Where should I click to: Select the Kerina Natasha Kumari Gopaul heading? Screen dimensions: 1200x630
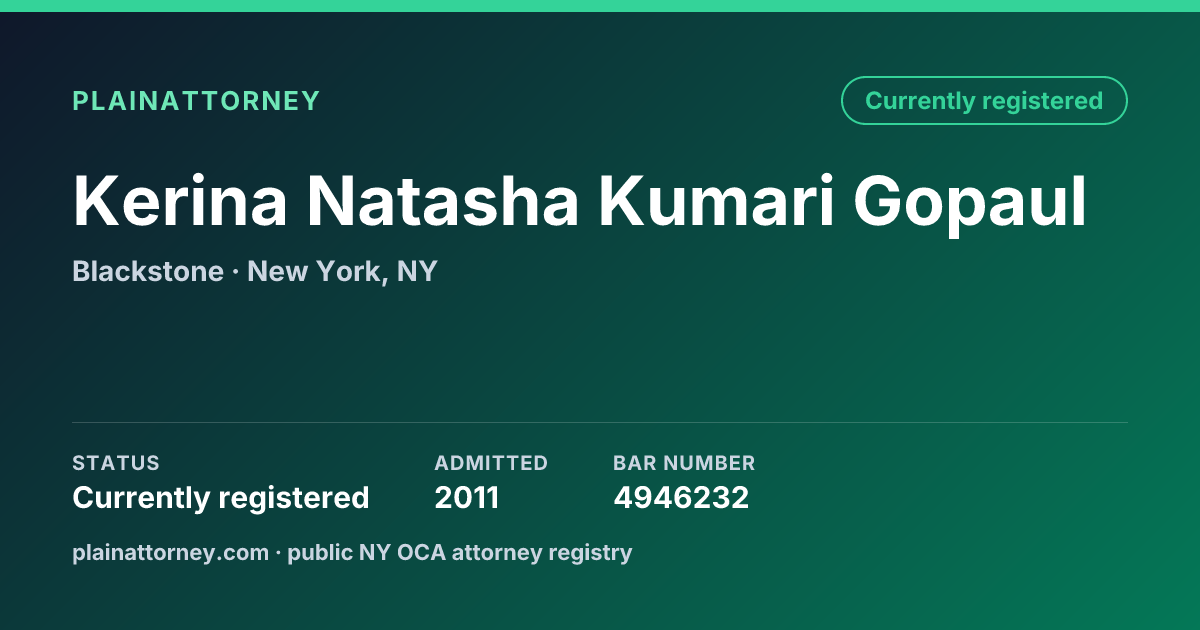click(x=580, y=202)
